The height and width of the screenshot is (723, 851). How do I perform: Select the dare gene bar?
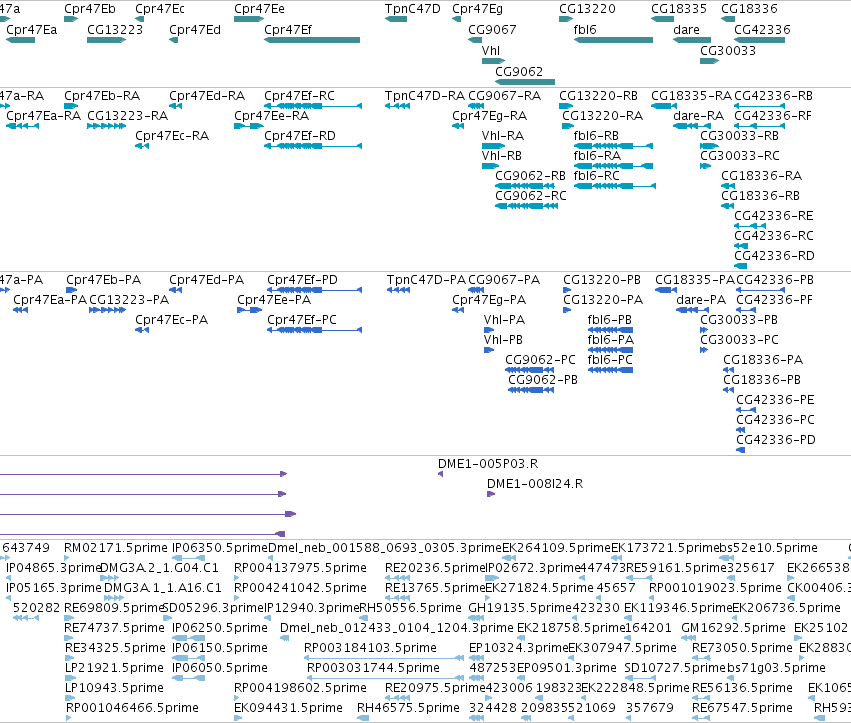tap(692, 40)
